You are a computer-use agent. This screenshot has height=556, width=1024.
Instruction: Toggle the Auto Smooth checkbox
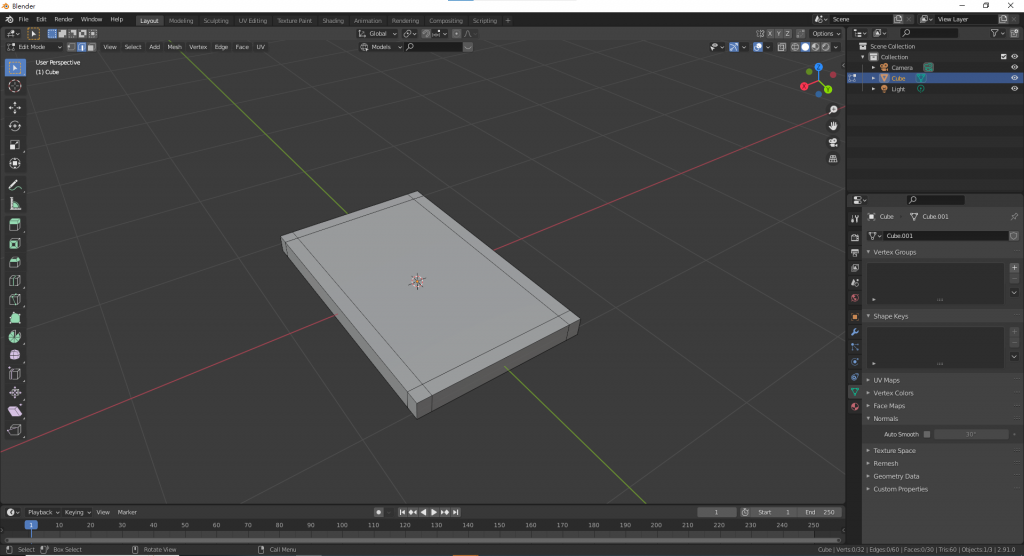click(x=927, y=434)
